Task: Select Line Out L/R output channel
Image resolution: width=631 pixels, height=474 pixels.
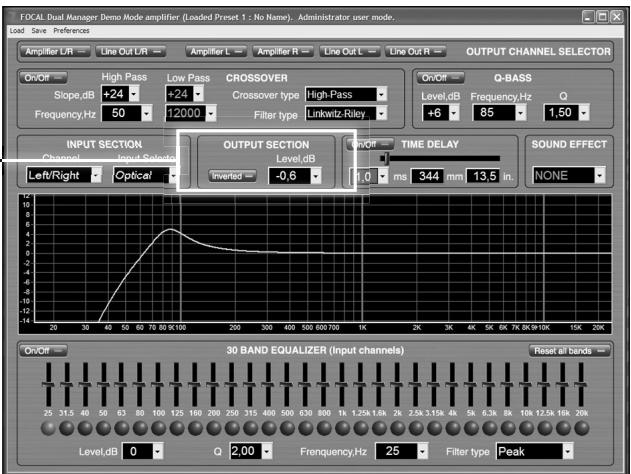Action: (131, 52)
